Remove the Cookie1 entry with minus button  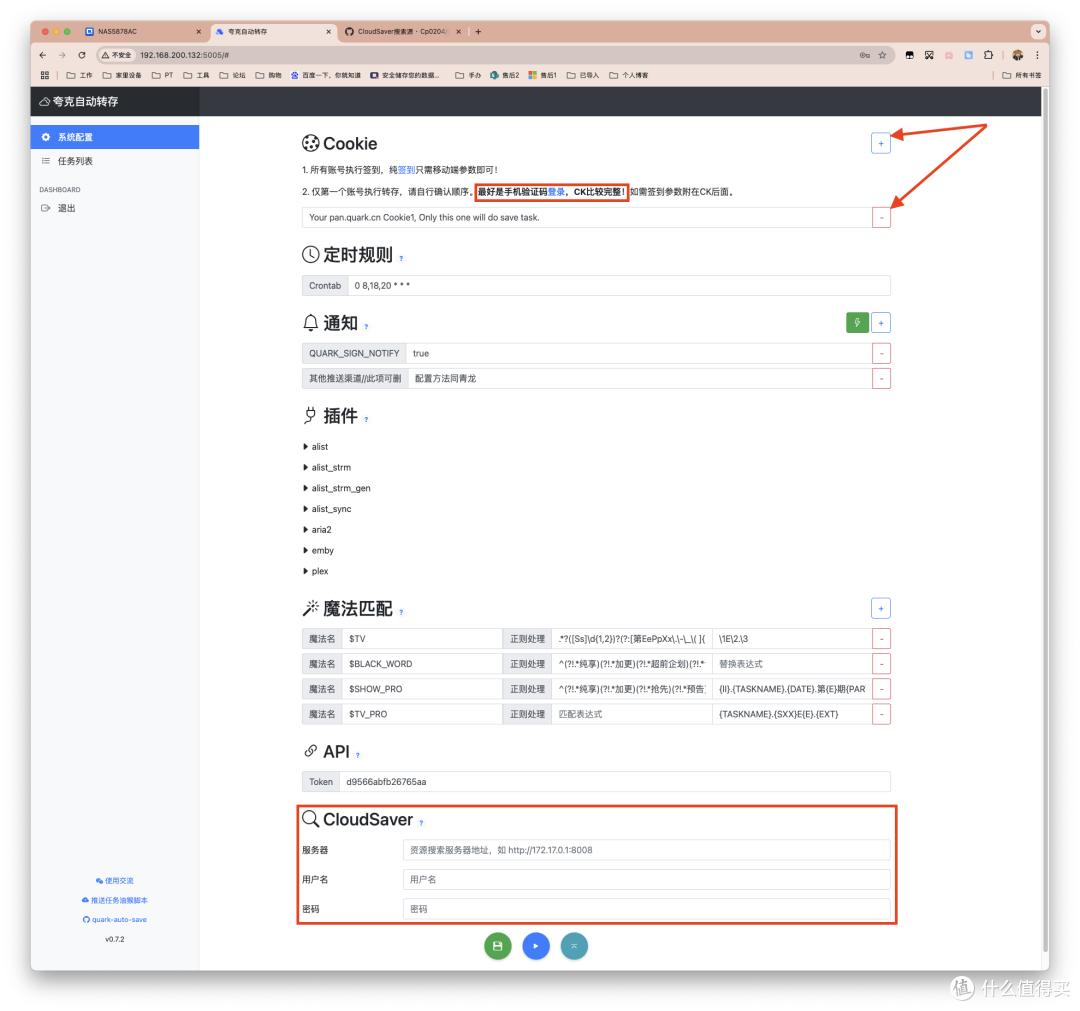pyautogui.click(x=880, y=217)
